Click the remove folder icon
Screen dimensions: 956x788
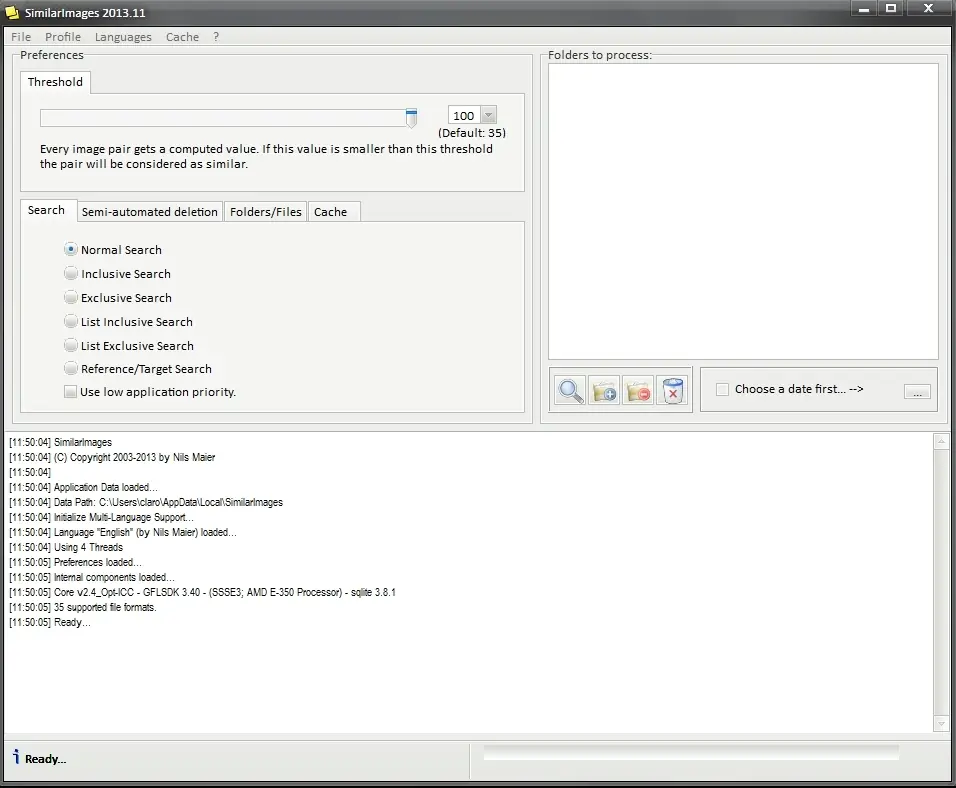pos(638,390)
